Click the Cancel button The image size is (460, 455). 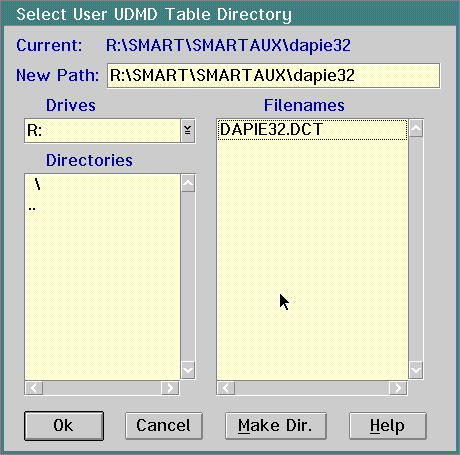[164, 426]
